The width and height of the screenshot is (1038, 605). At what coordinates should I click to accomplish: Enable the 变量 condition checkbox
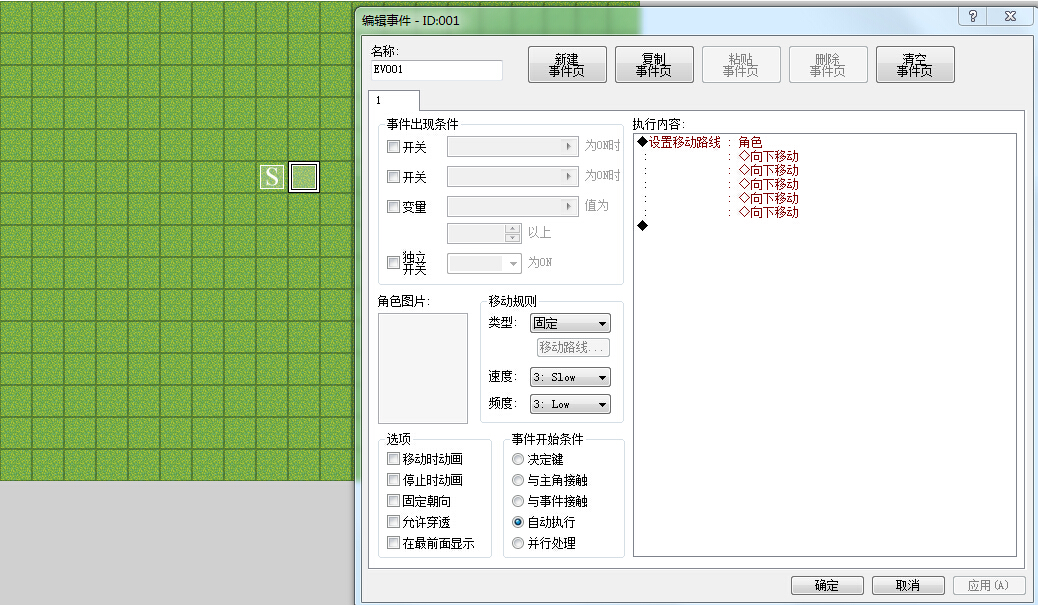point(393,207)
